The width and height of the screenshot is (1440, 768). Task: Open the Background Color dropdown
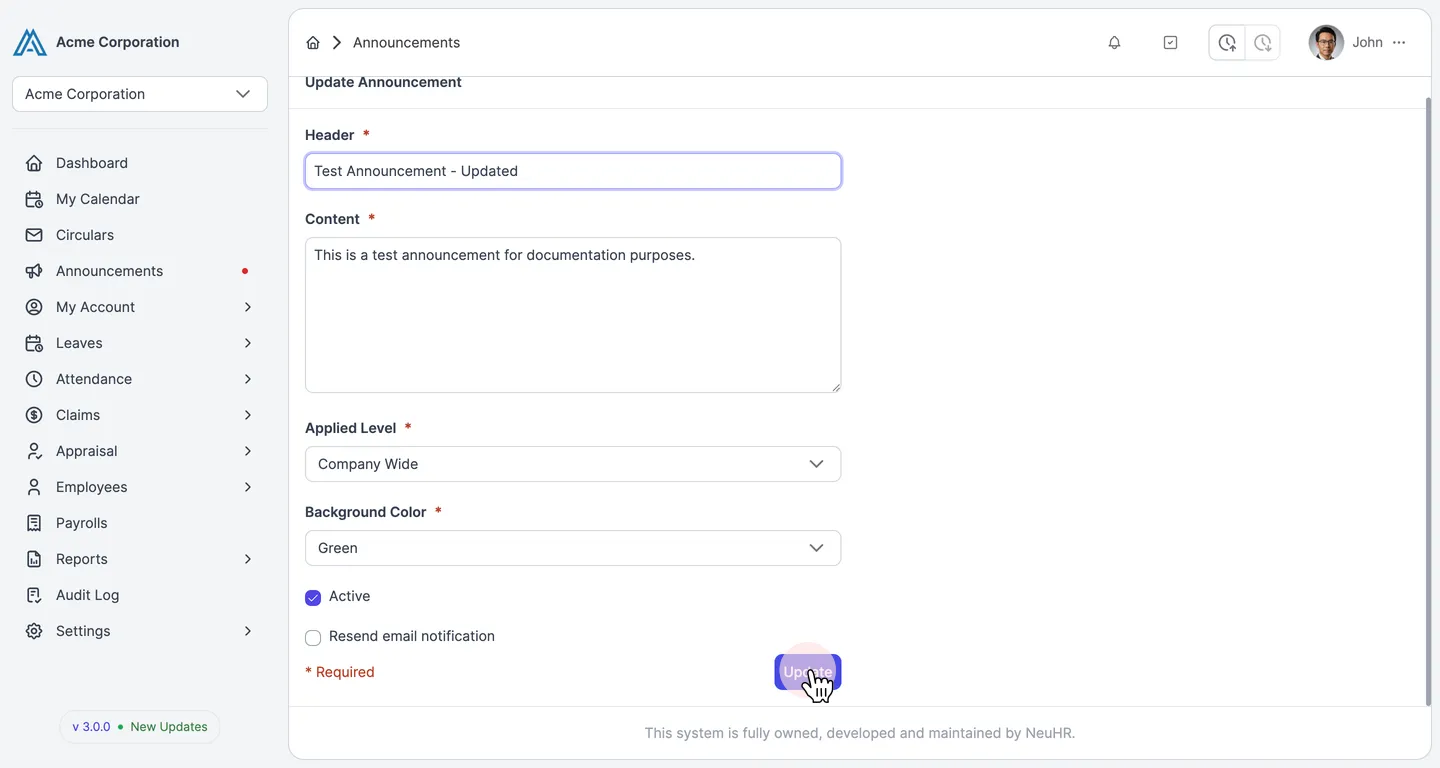(x=573, y=548)
